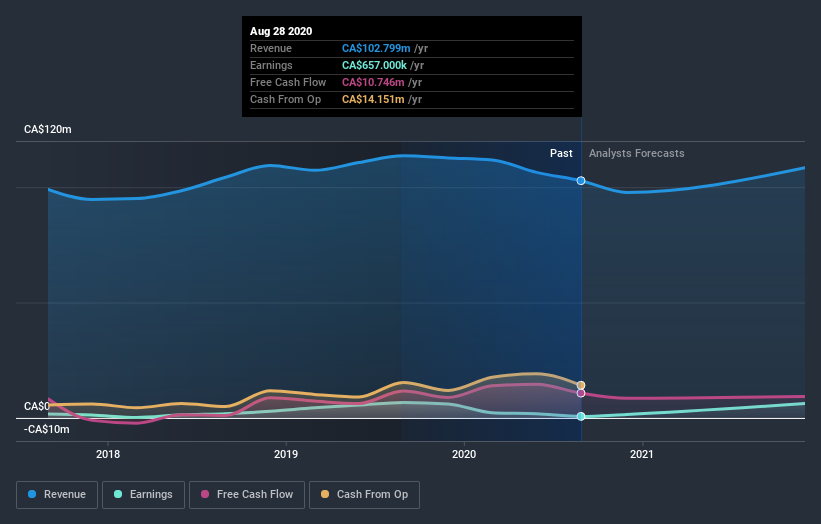Select the Free Cash Flow pink data point marker
Screen dimensions: 821x524
click(581, 393)
